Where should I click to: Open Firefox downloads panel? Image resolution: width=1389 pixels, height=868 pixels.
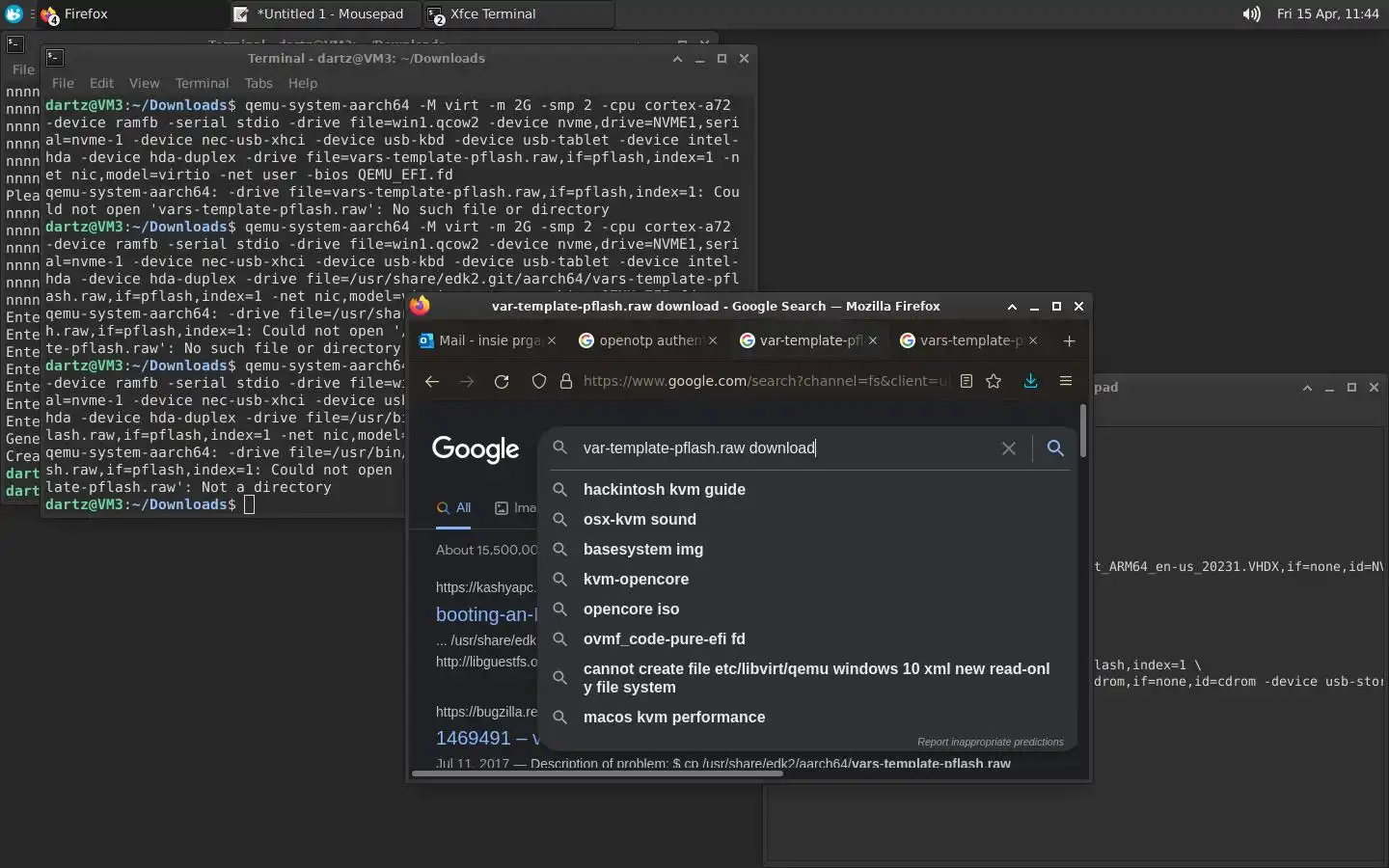tap(1030, 381)
